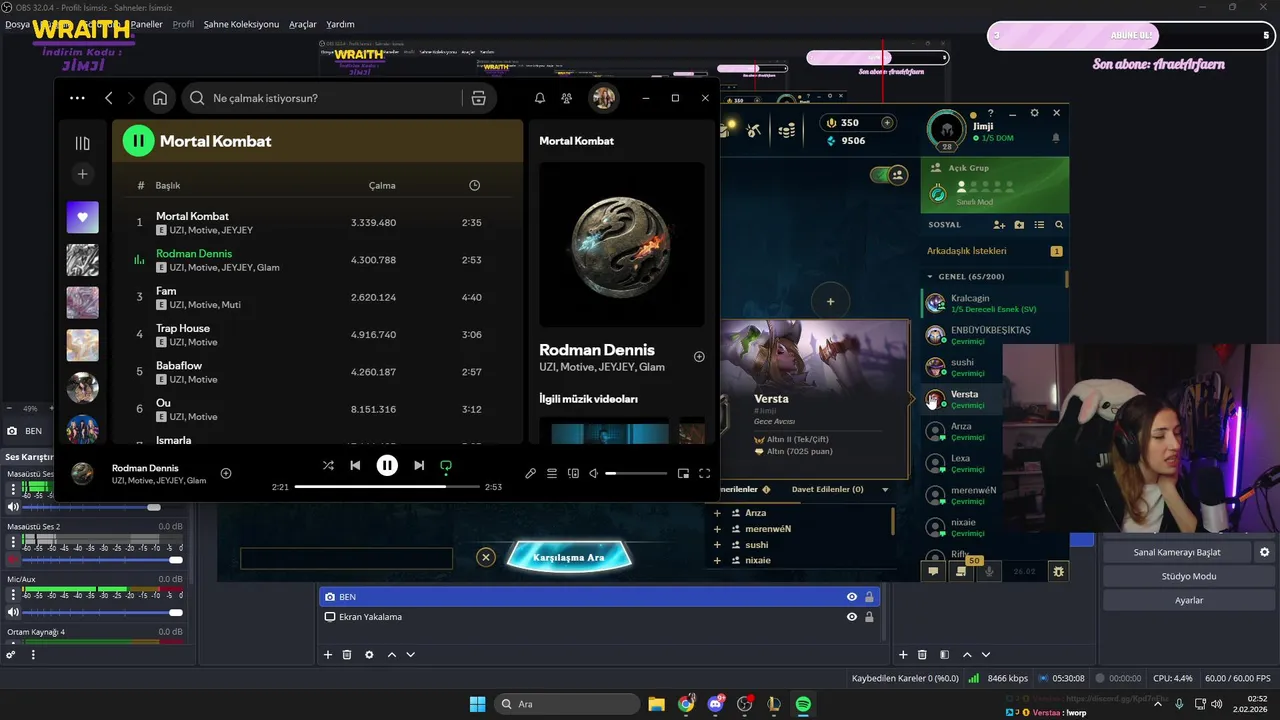
Task: Toggle visibility of BEN source in OBS
Action: click(852, 597)
